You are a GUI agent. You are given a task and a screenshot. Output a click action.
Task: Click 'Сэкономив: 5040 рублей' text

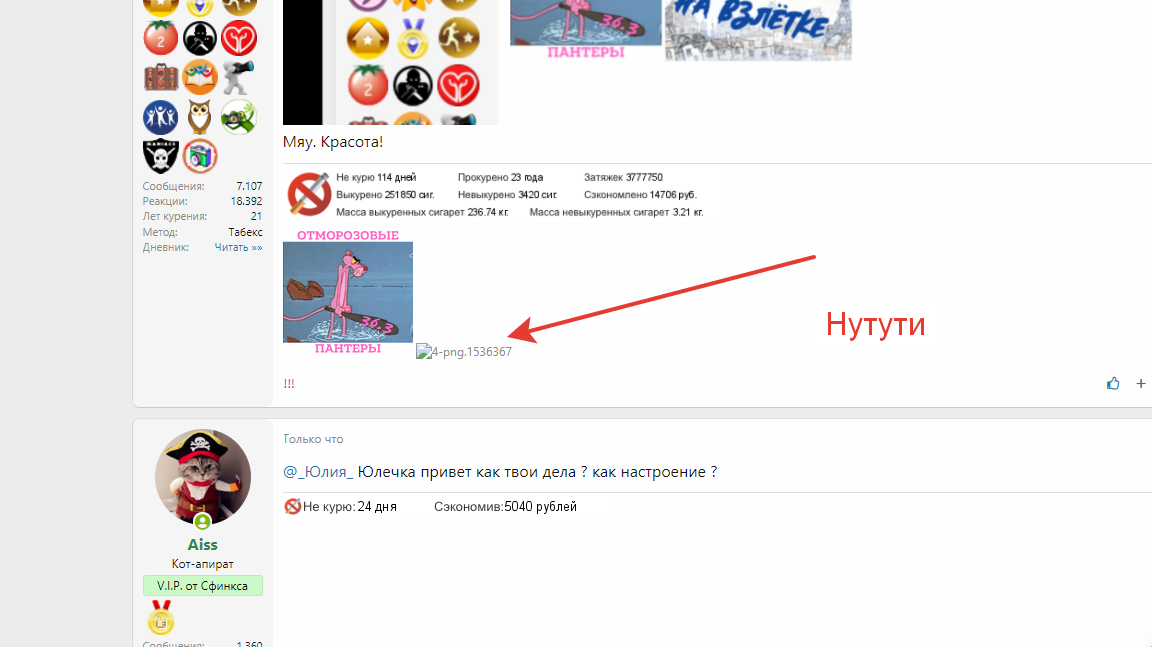click(x=505, y=507)
